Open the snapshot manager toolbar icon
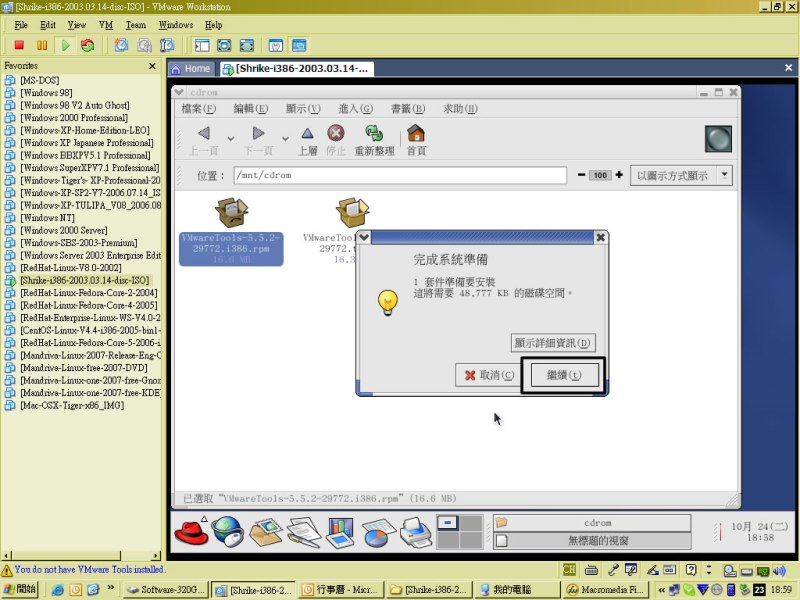This screenshot has height=600, width=800. (x=167, y=45)
